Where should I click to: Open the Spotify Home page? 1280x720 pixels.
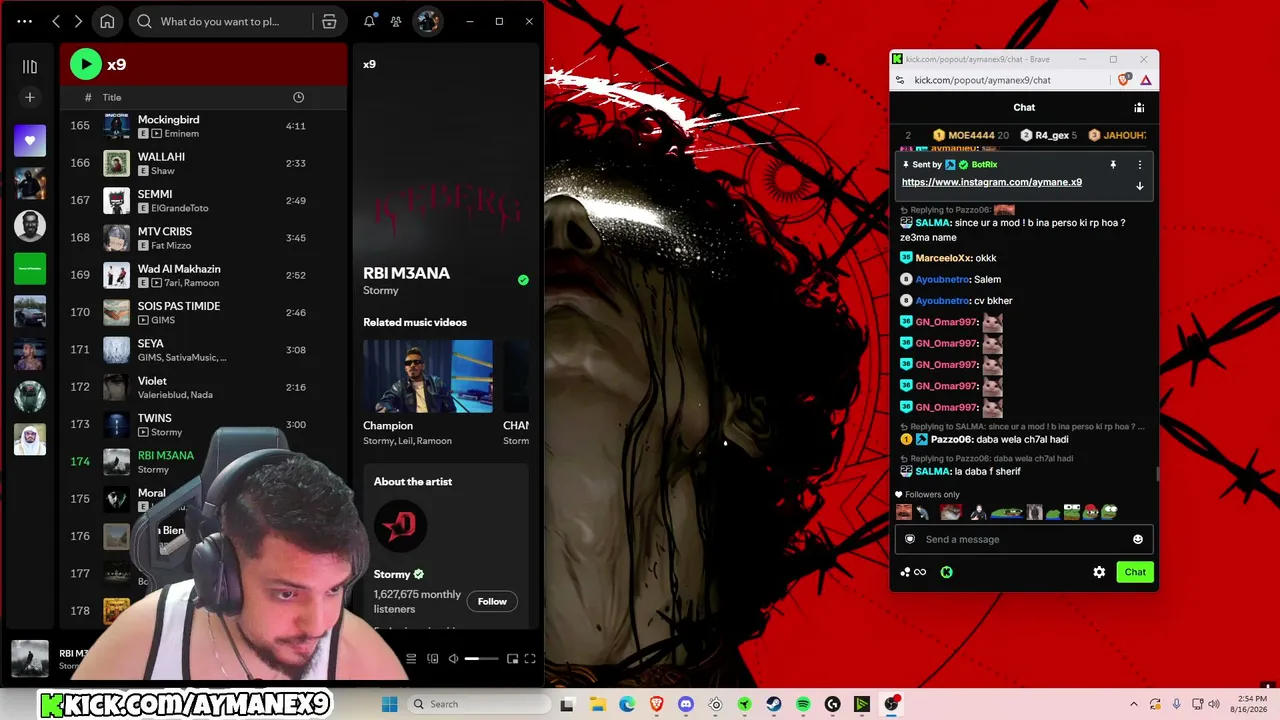(107, 21)
